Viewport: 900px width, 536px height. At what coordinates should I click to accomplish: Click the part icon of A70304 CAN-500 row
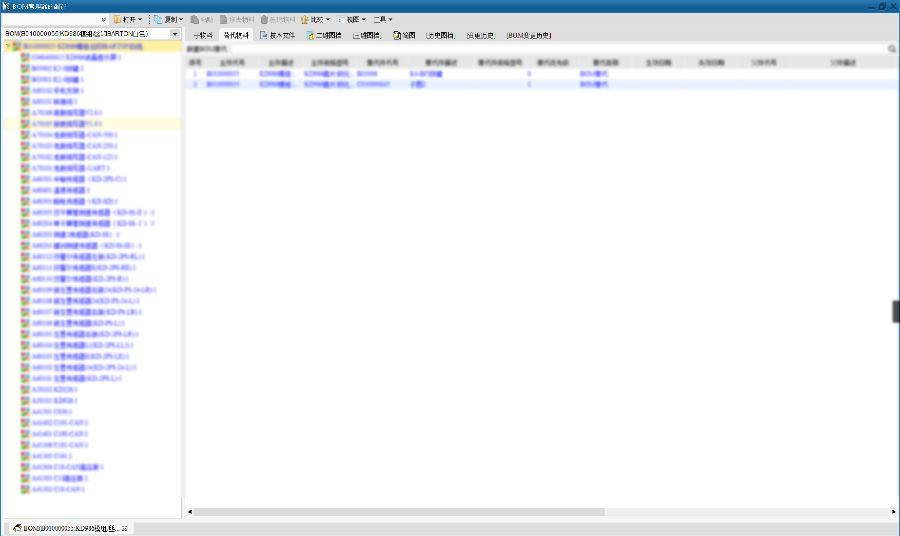(x=25, y=135)
